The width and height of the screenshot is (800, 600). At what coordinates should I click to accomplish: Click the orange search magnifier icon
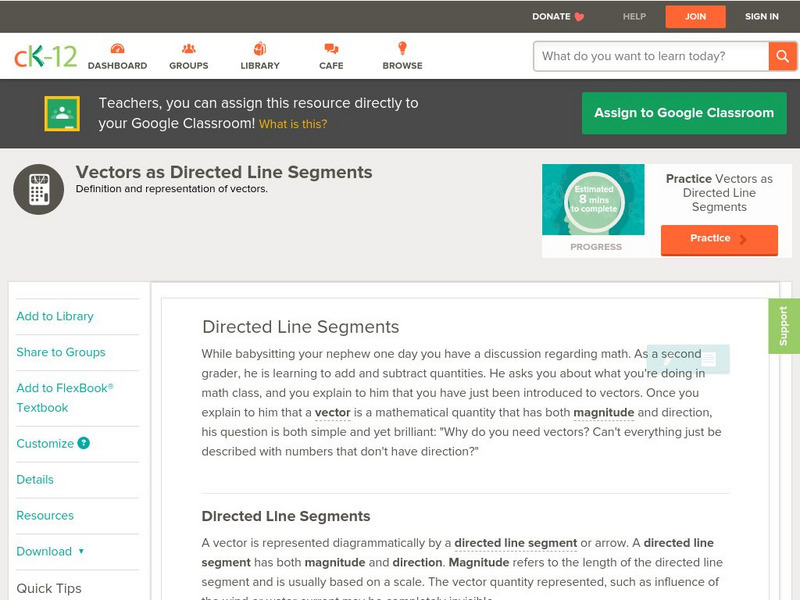[783, 56]
